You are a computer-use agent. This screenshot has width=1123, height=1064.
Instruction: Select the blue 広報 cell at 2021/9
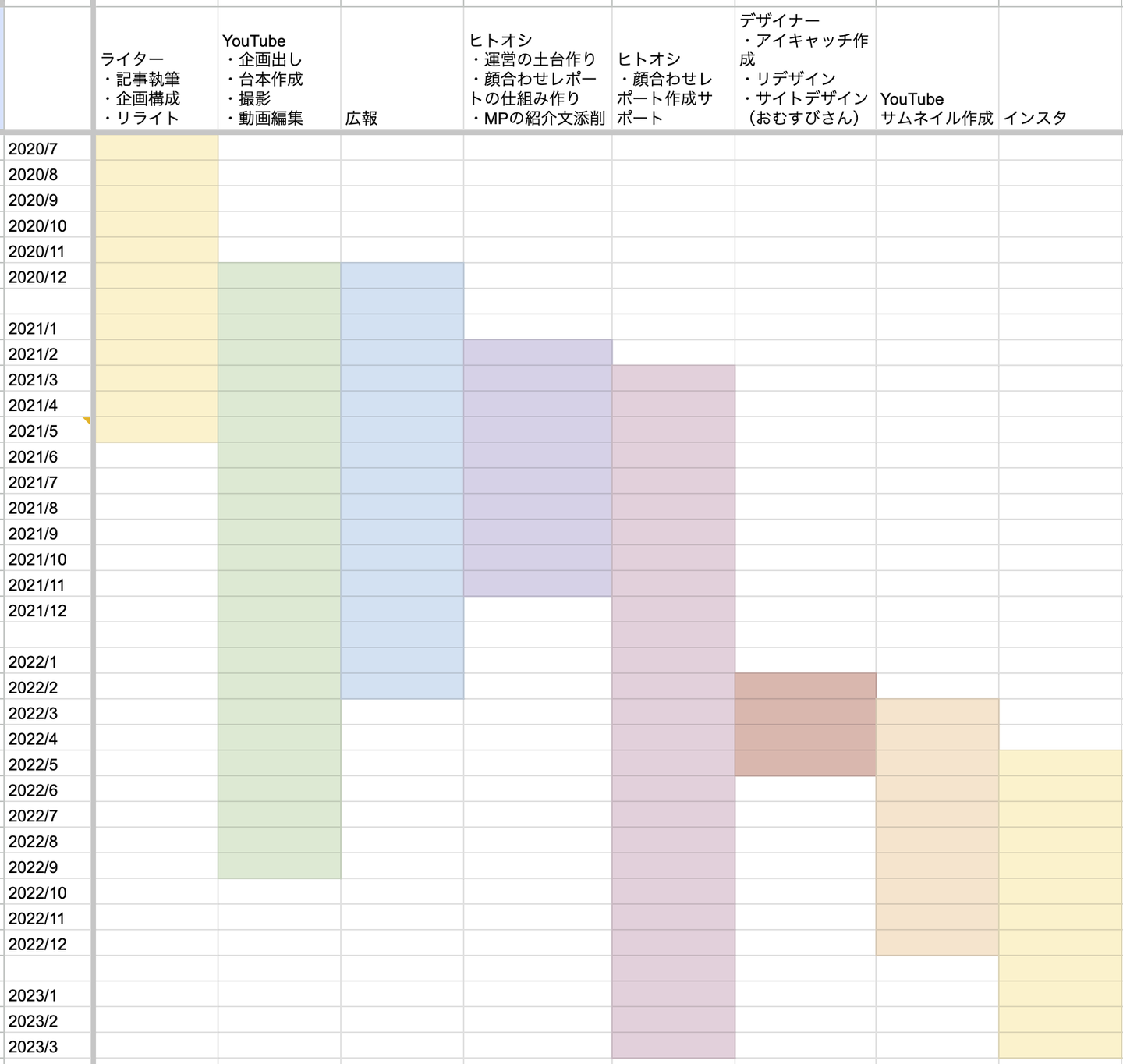click(x=402, y=533)
